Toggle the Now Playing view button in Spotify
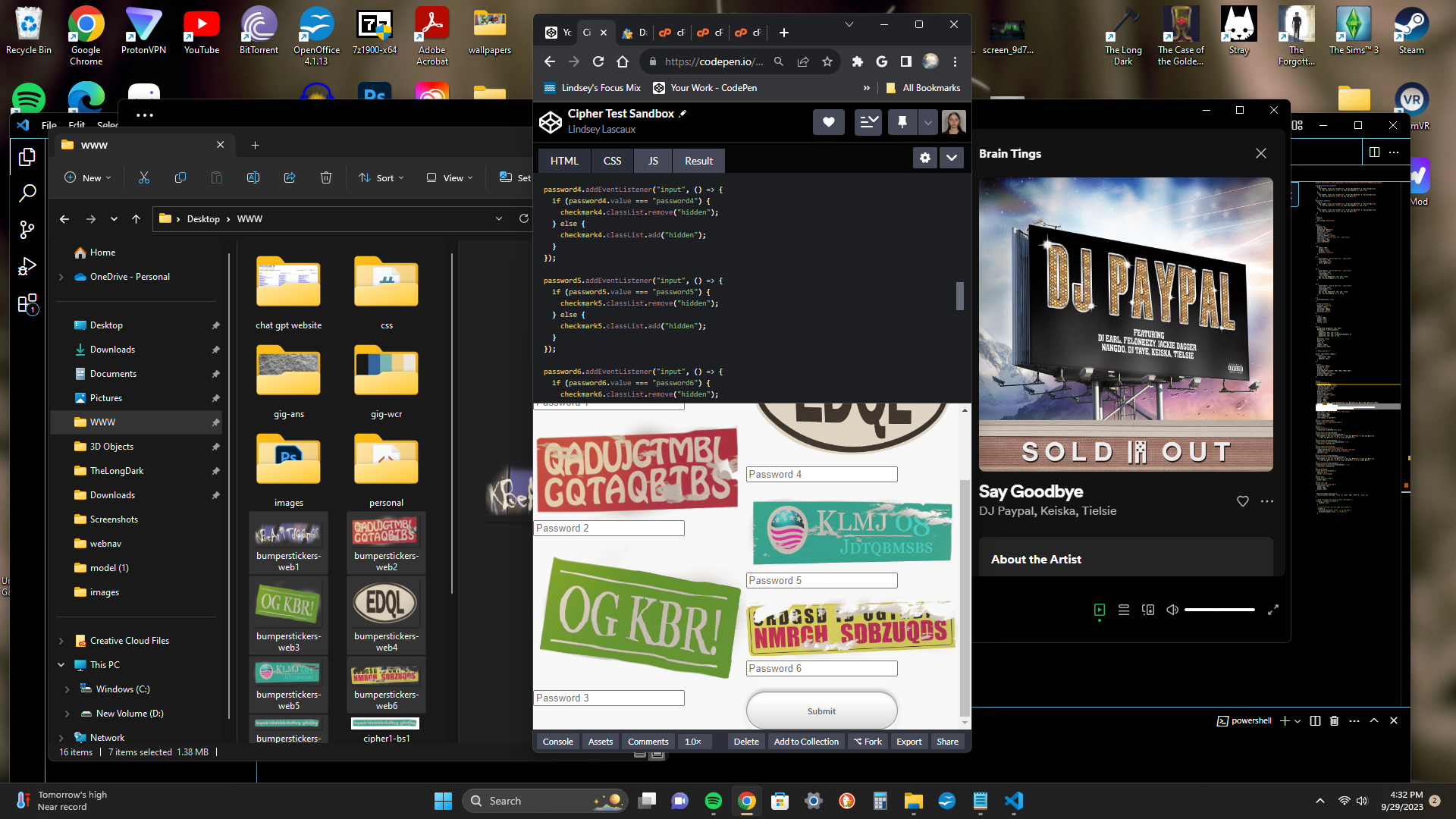This screenshot has height=819, width=1456. coord(1100,610)
